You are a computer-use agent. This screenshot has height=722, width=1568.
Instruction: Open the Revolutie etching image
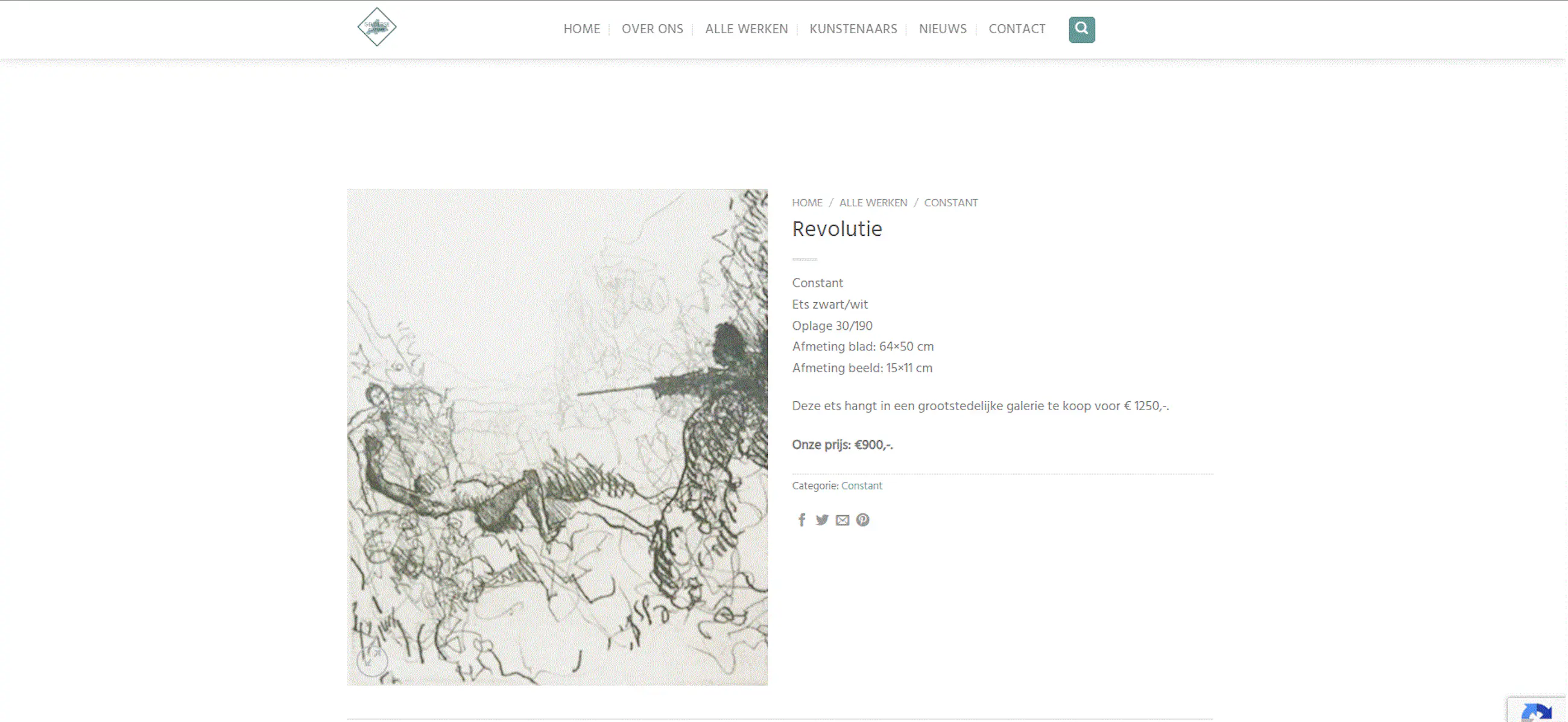click(557, 437)
